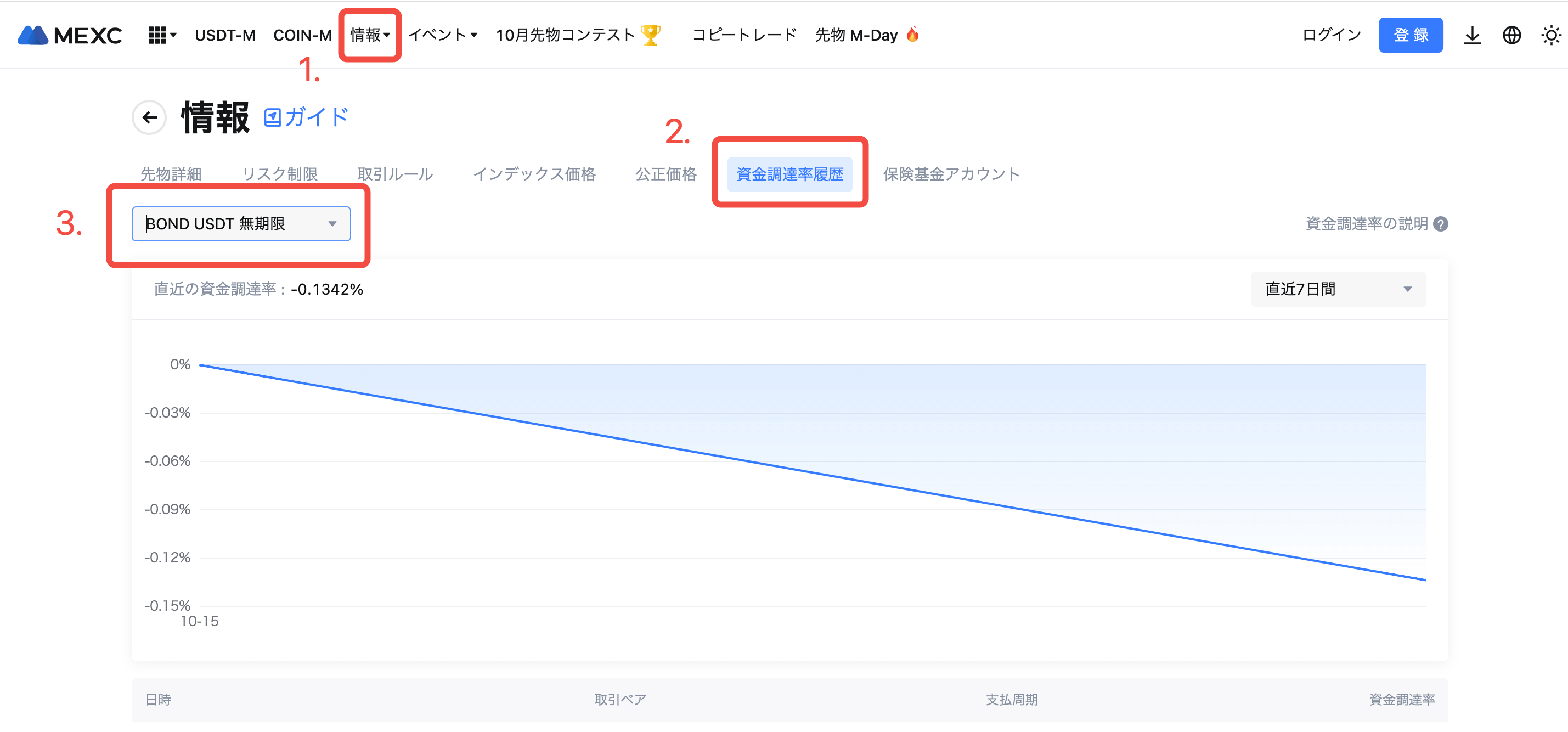Open the language globe icon
The height and width of the screenshot is (732, 1568).
1511,35
